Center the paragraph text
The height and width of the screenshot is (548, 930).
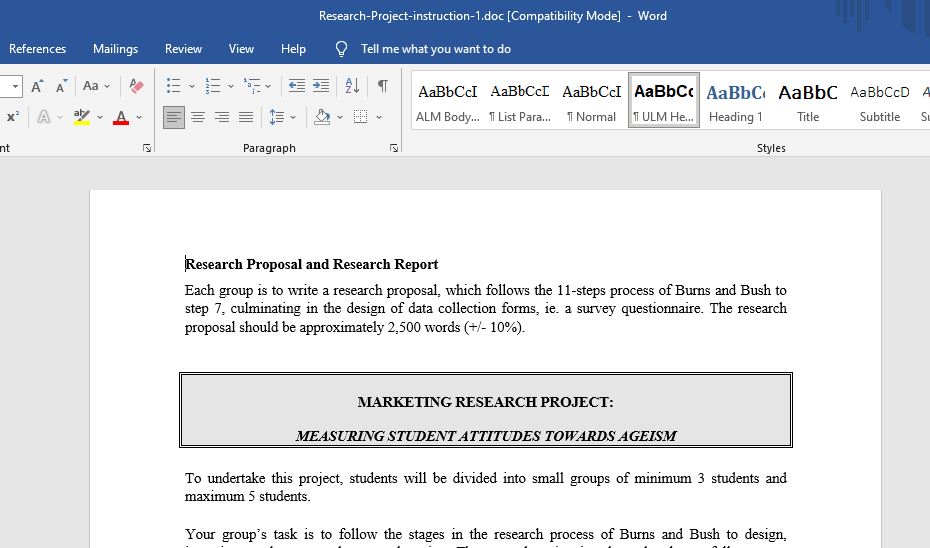[x=198, y=117]
